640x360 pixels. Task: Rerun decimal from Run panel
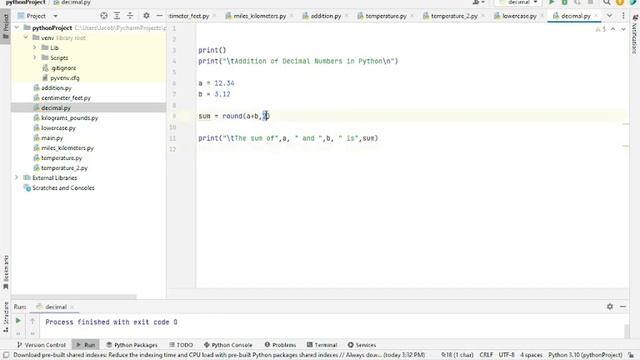pyautogui.click(x=18, y=321)
